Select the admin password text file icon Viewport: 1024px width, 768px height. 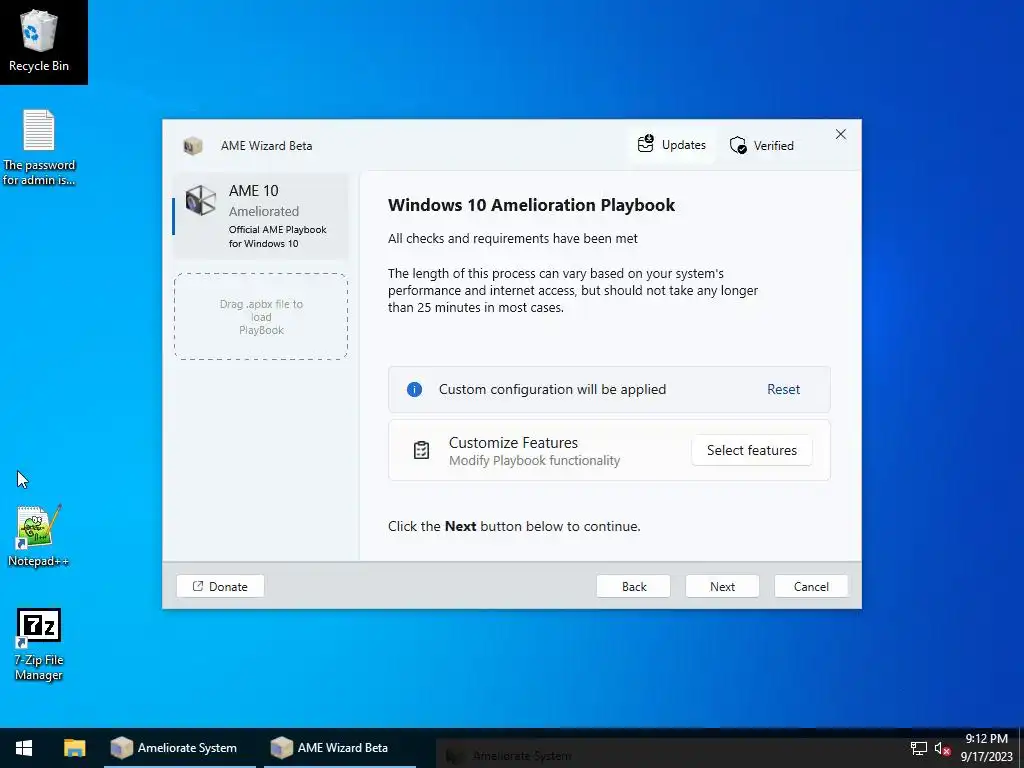click(x=39, y=147)
